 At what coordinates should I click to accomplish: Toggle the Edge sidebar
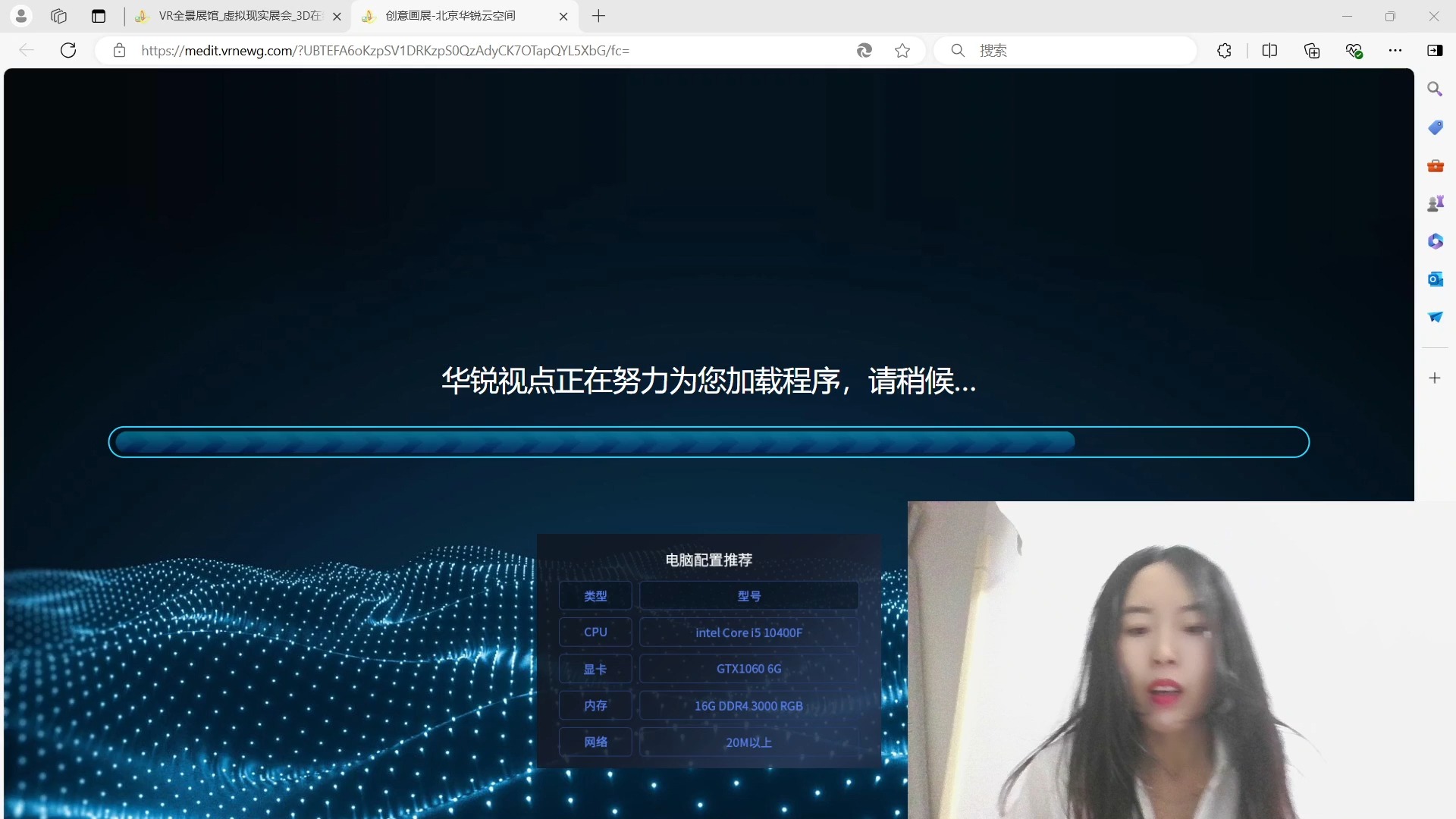pyautogui.click(x=1435, y=50)
